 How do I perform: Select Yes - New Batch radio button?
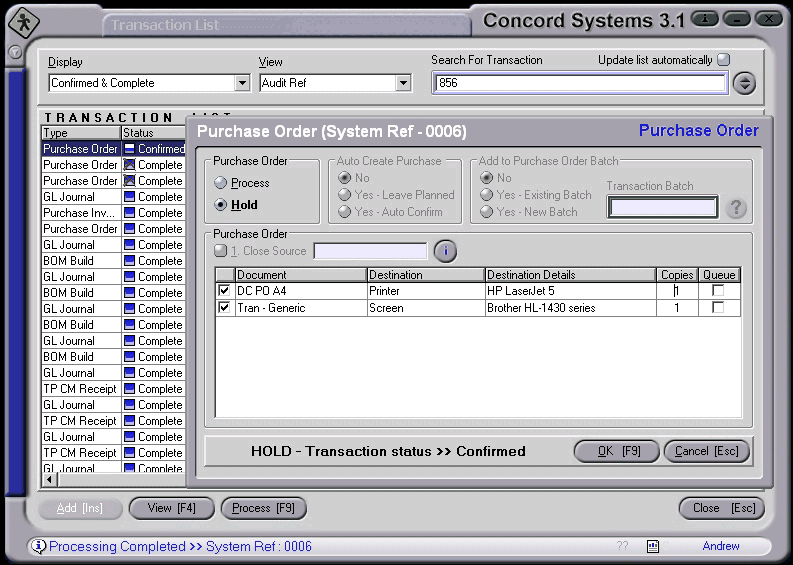click(487, 211)
